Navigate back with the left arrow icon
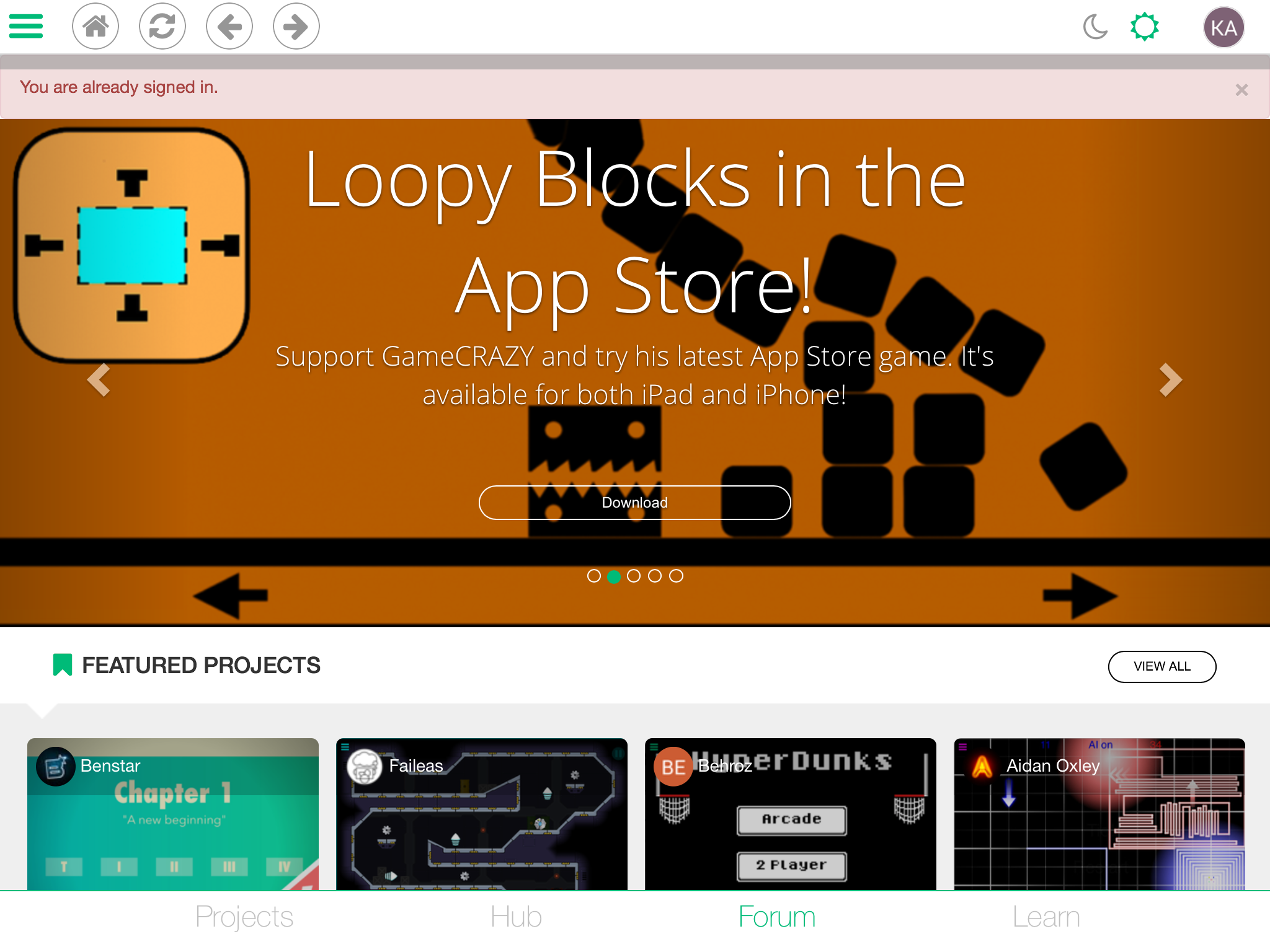The image size is (1270, 952). point(229,26)
